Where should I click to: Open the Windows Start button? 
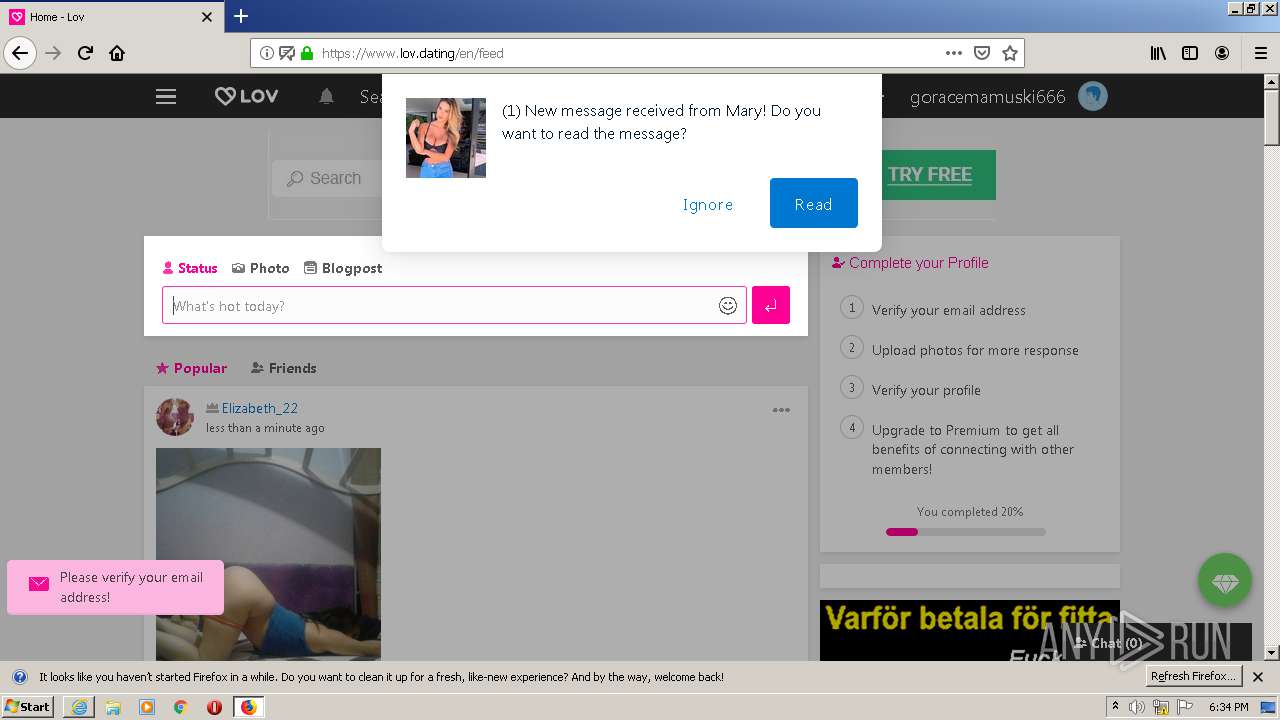tap(28, 706)
